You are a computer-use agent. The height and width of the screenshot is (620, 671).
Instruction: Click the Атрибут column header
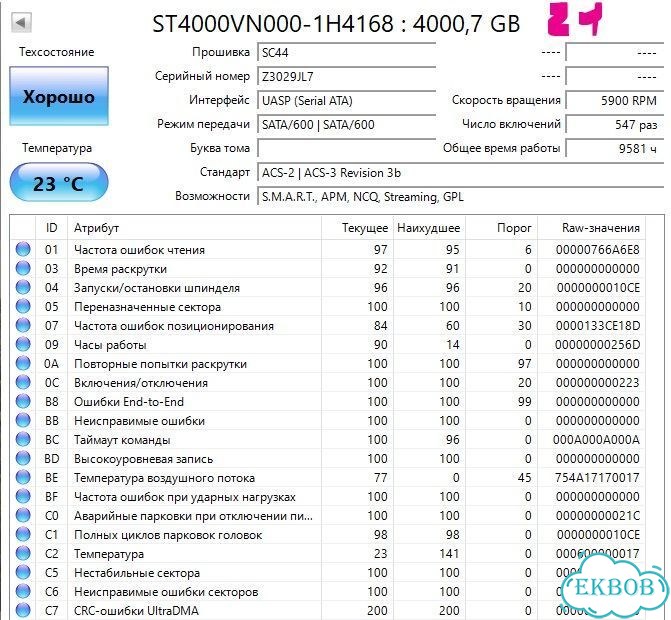click(194, 228)
